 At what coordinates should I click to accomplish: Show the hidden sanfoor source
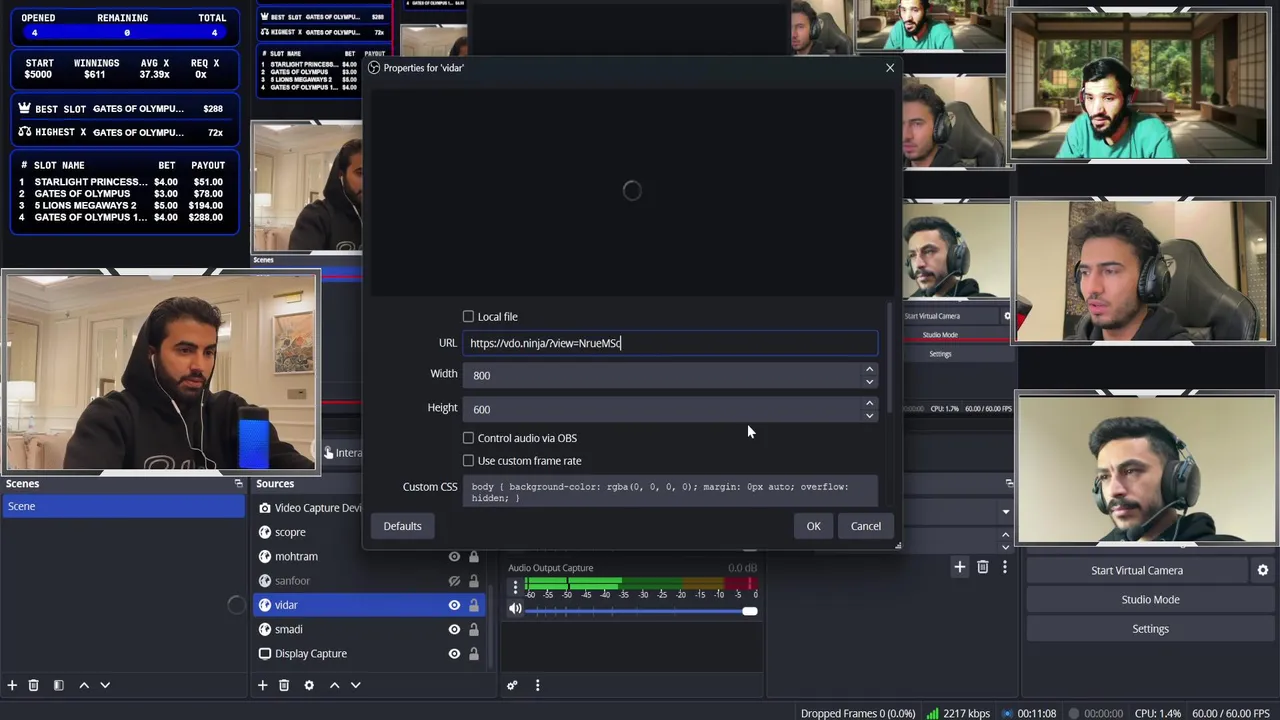point(454,581)
